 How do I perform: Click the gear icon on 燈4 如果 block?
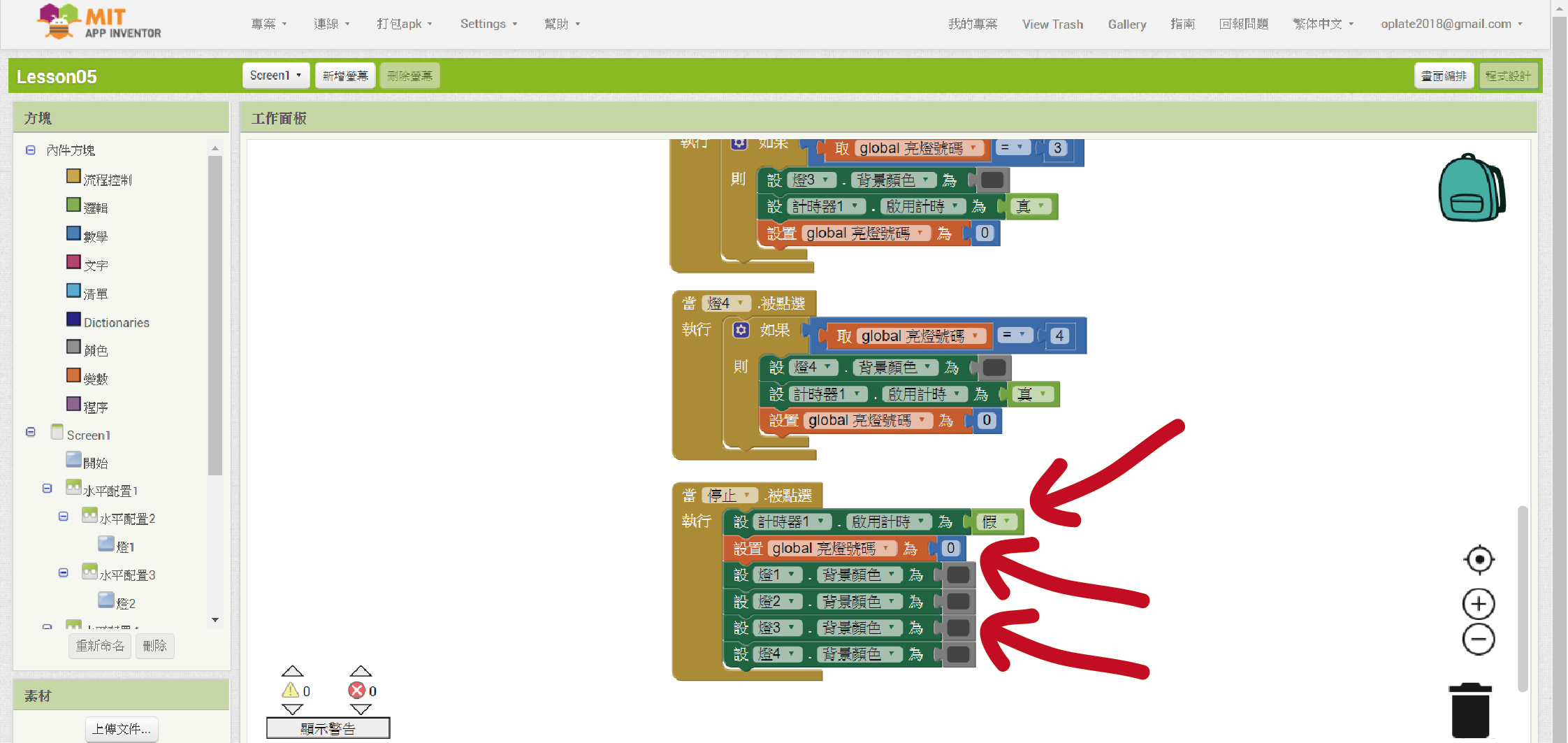point(741,330)
